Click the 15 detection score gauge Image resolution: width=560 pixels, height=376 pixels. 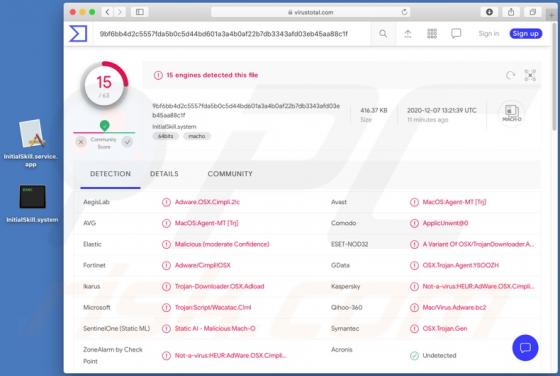click(104, 86)
